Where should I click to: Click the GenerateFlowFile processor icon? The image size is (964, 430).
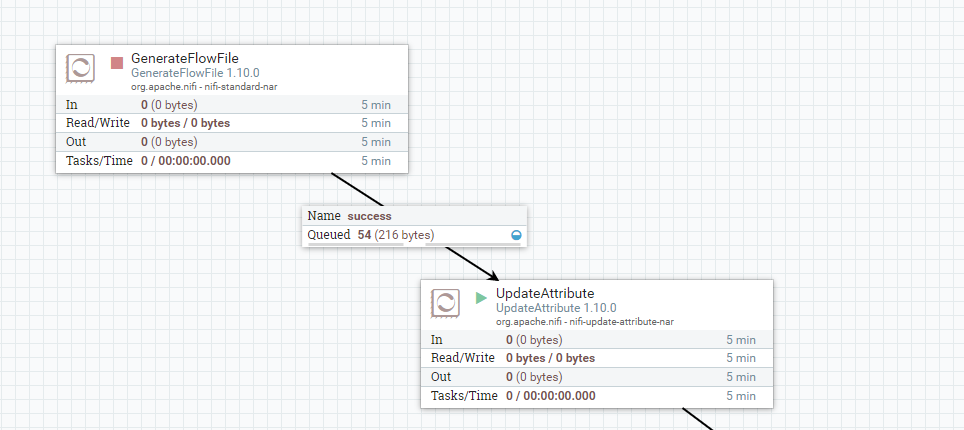pos(81,68)
